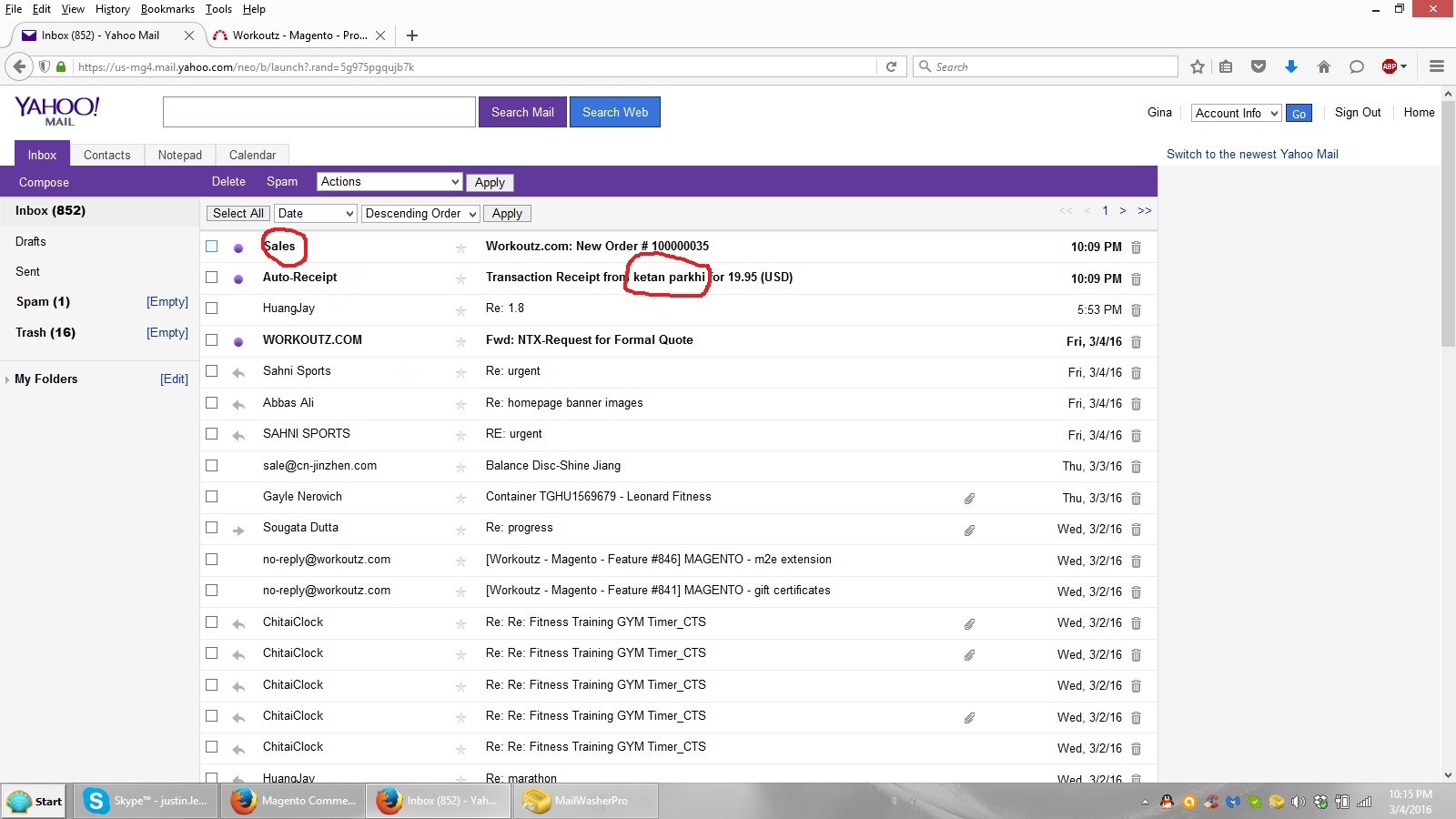This screenshot has height=819, width=1456.
Task: Click the browser URL address bar
Action: point(473,66)
